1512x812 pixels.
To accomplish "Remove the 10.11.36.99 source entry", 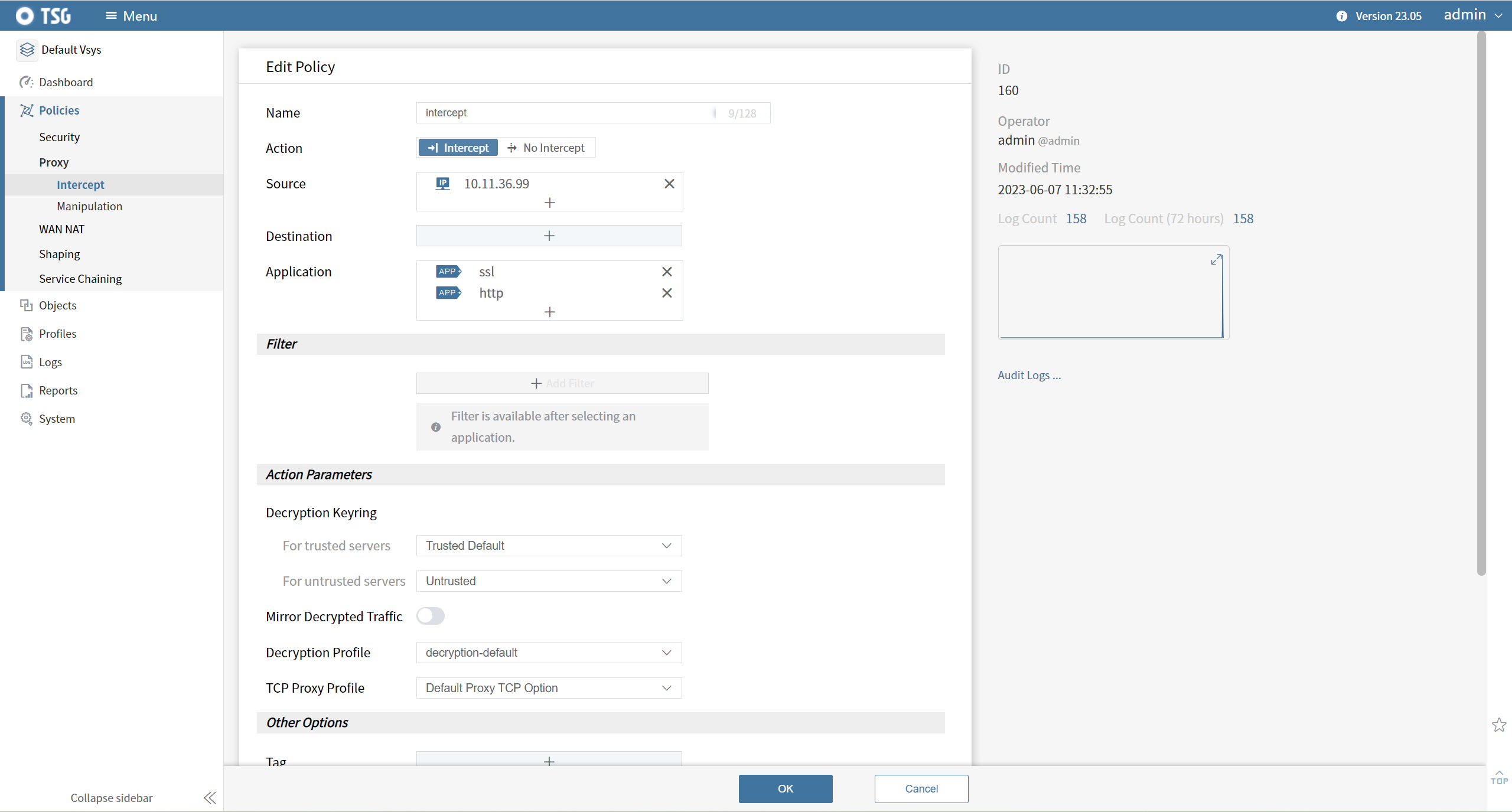I will coord(669,184).
